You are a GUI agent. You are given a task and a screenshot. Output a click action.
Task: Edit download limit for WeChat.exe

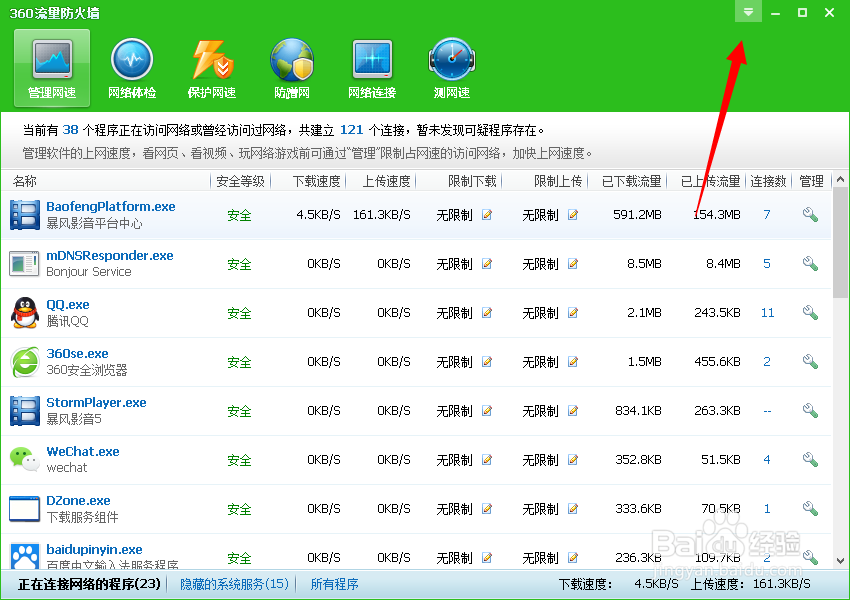pos(487,460)
